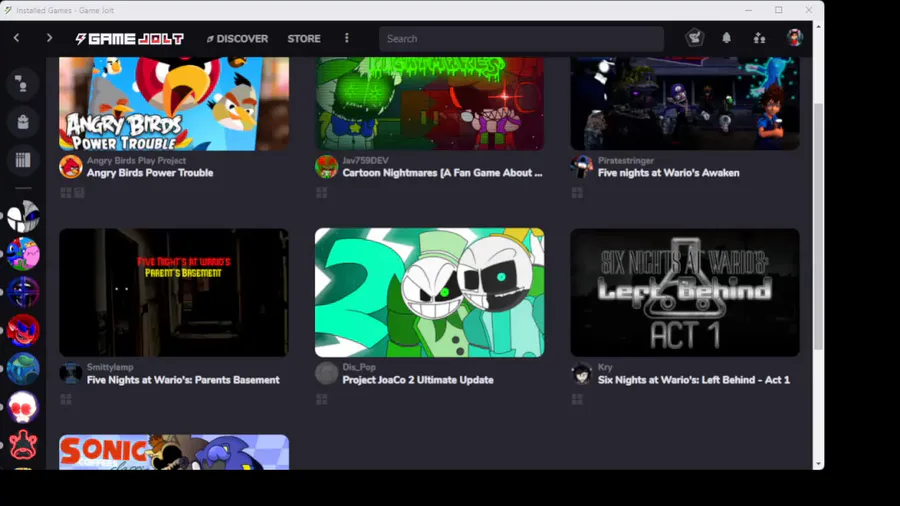Maximize the Game Jolt window
Image resolution: width=900 pixels, height=506 pixels.
click(x=778, y=10)
